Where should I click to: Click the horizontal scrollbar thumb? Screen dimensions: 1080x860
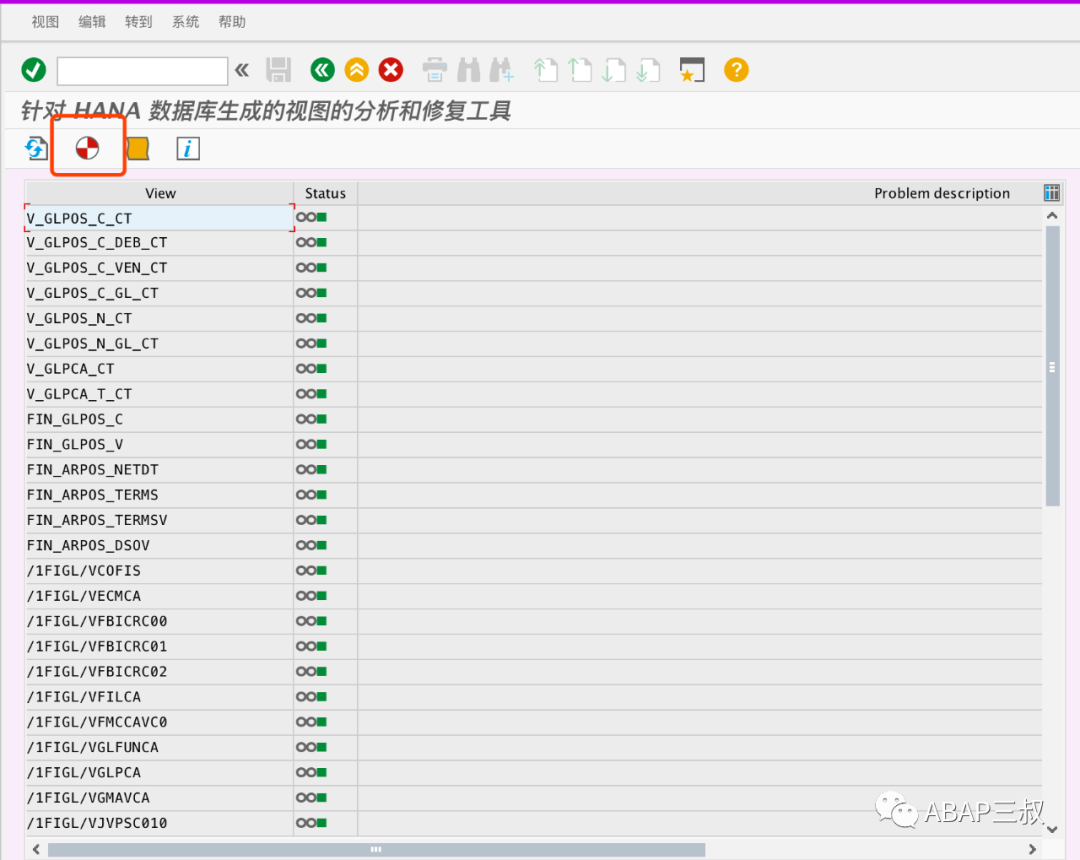376,849
